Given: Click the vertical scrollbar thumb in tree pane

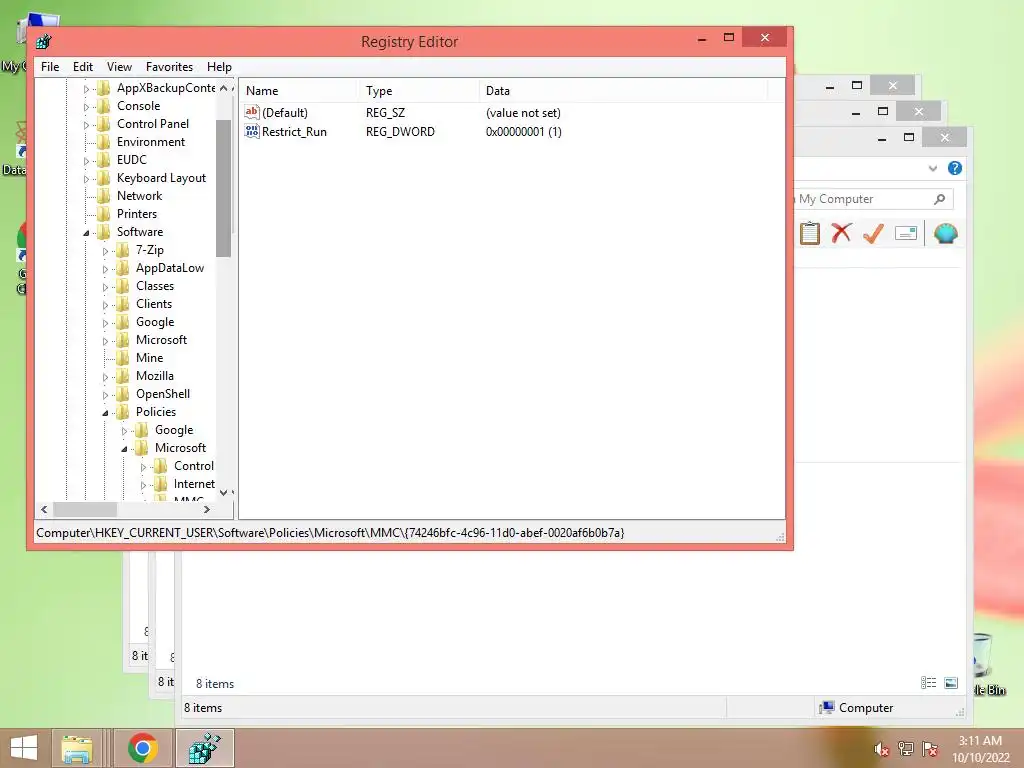Looking at the screenshot, I should 223,188.
